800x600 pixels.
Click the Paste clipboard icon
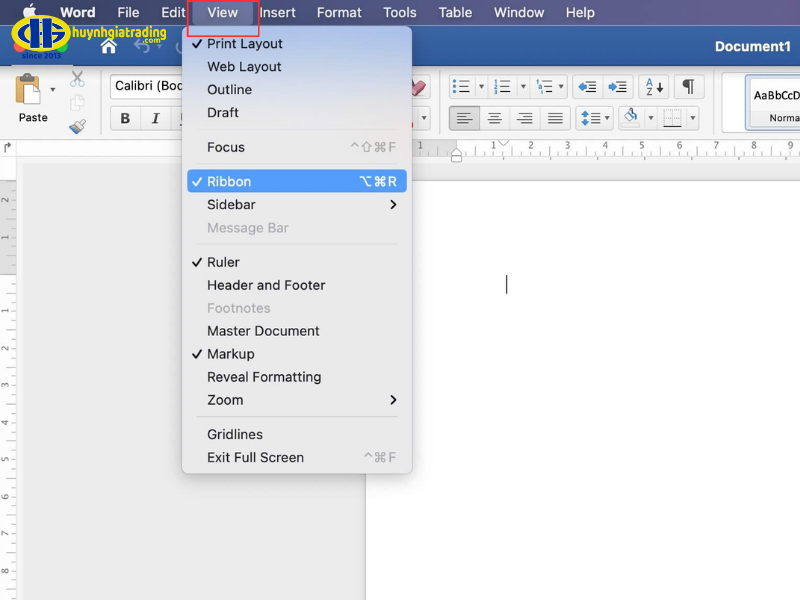pyautogui.click(x=28, y=90)
